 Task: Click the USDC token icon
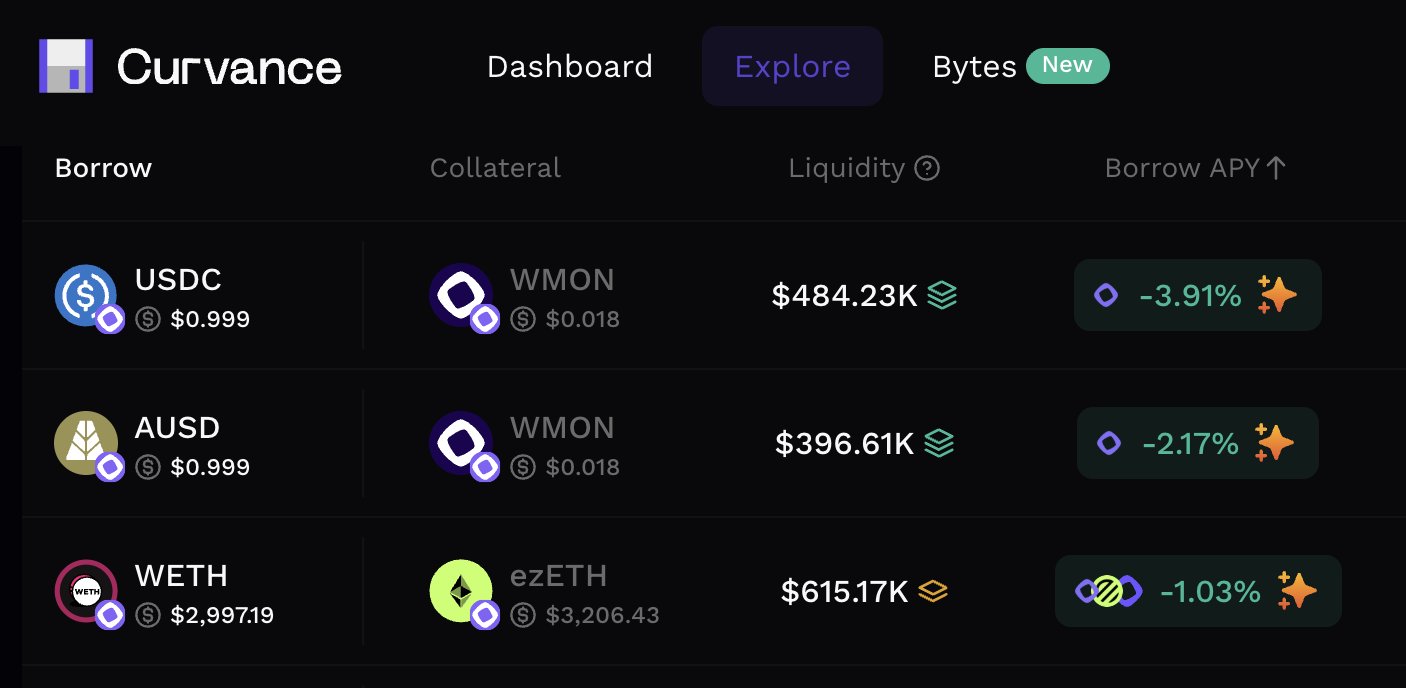pyautogui.click(x=86, y=295)
